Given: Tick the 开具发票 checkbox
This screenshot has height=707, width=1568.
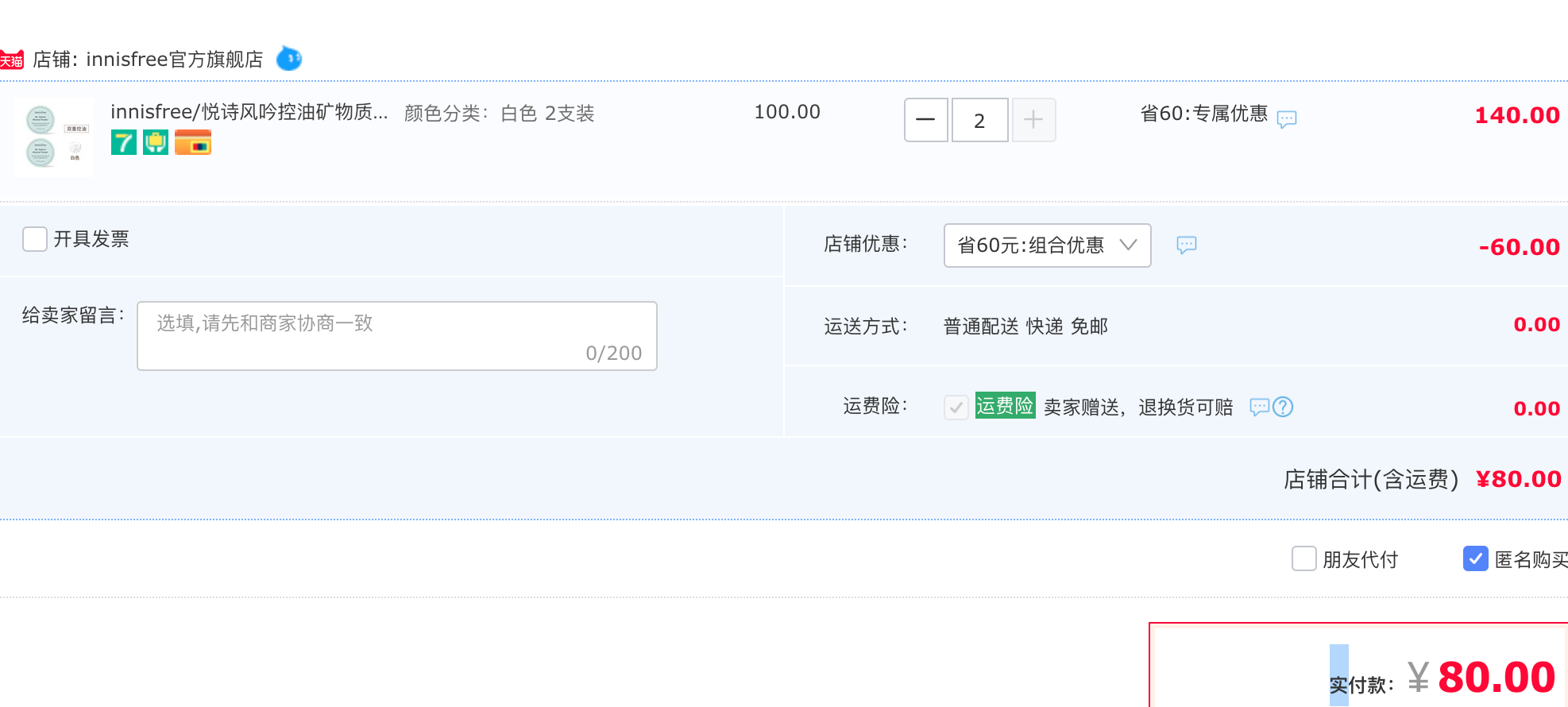Looking at the screenshot, I should point(35,239).
